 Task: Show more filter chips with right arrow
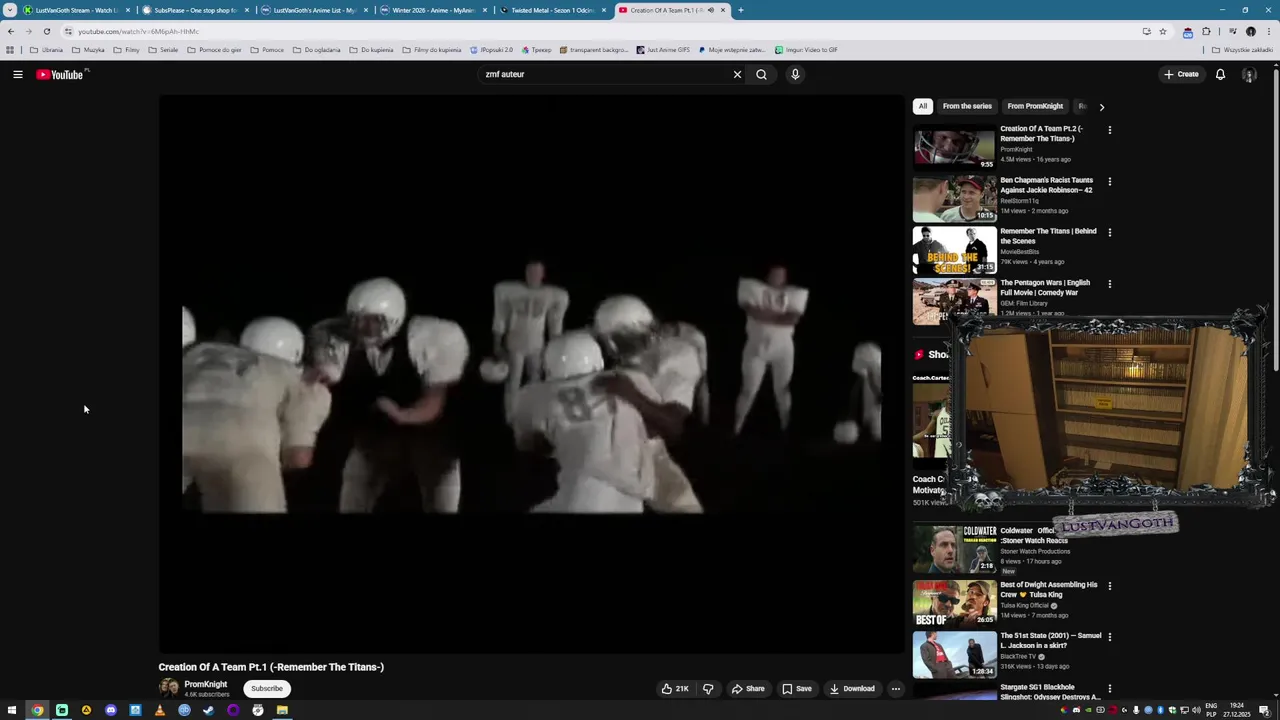[1102, 106]
